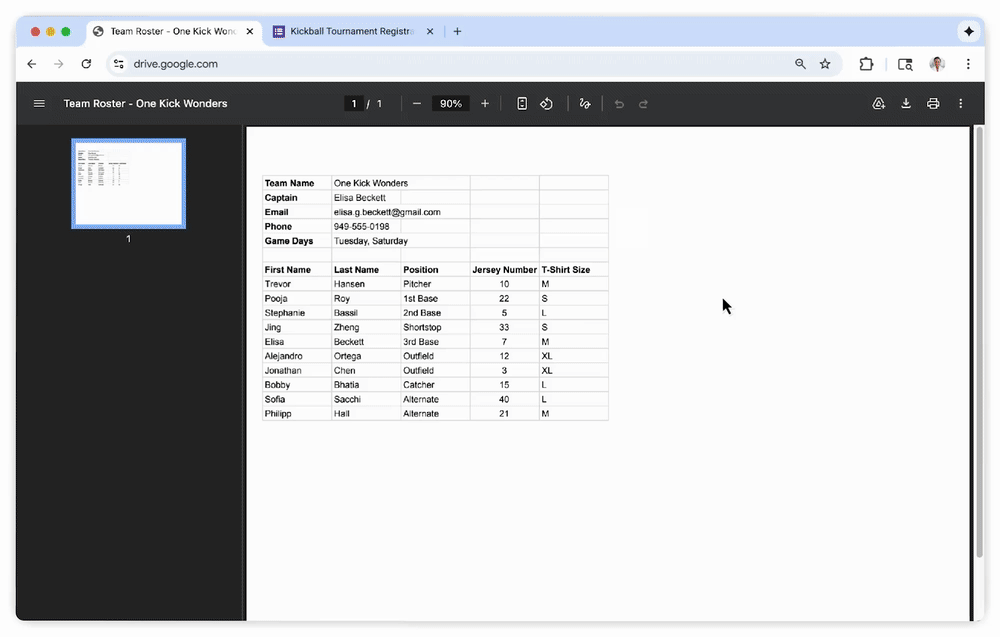Bookmark the page with the star icon

(825, 63)
